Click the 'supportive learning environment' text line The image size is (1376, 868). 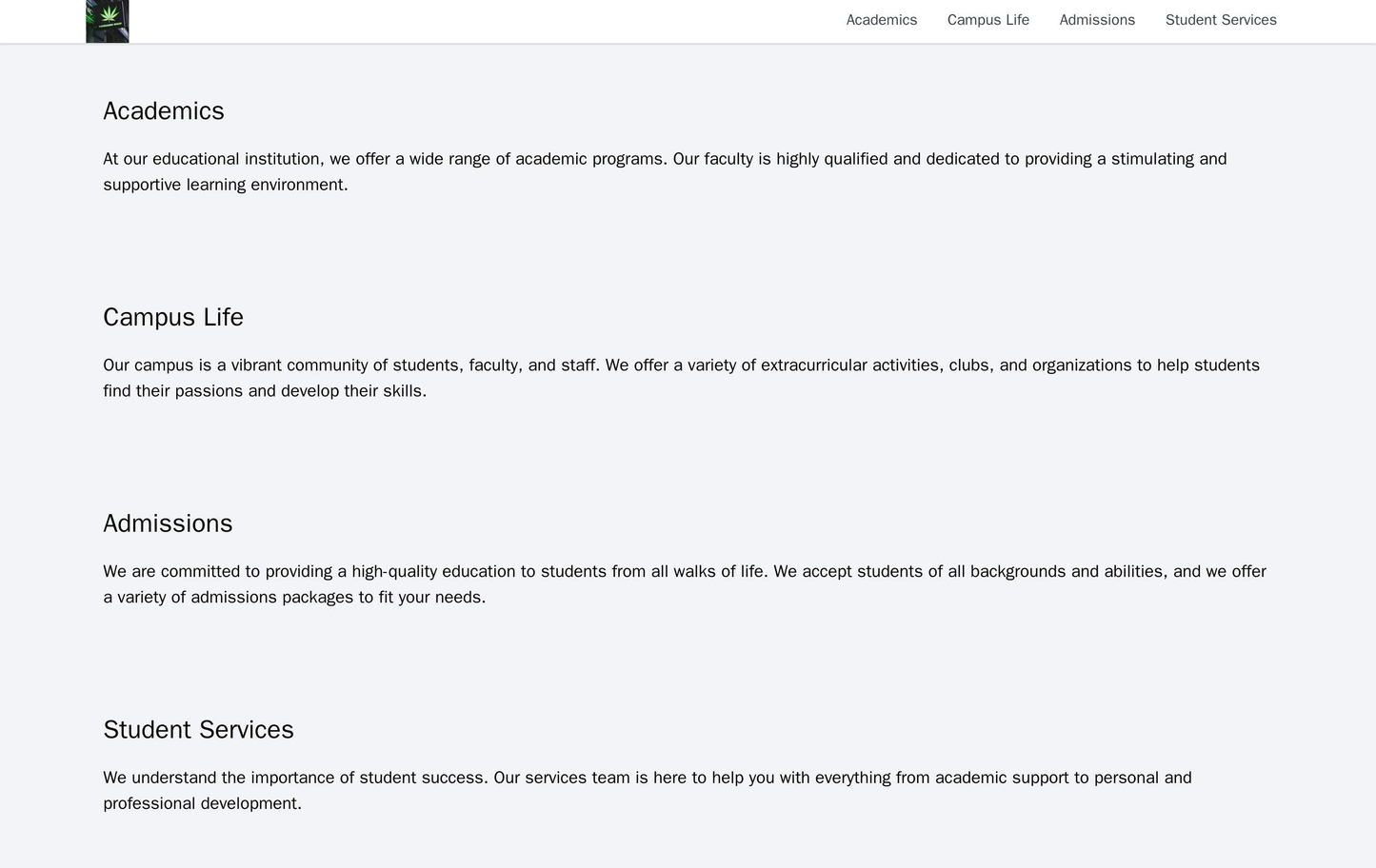pyautogui.click(x=226, y=185)
